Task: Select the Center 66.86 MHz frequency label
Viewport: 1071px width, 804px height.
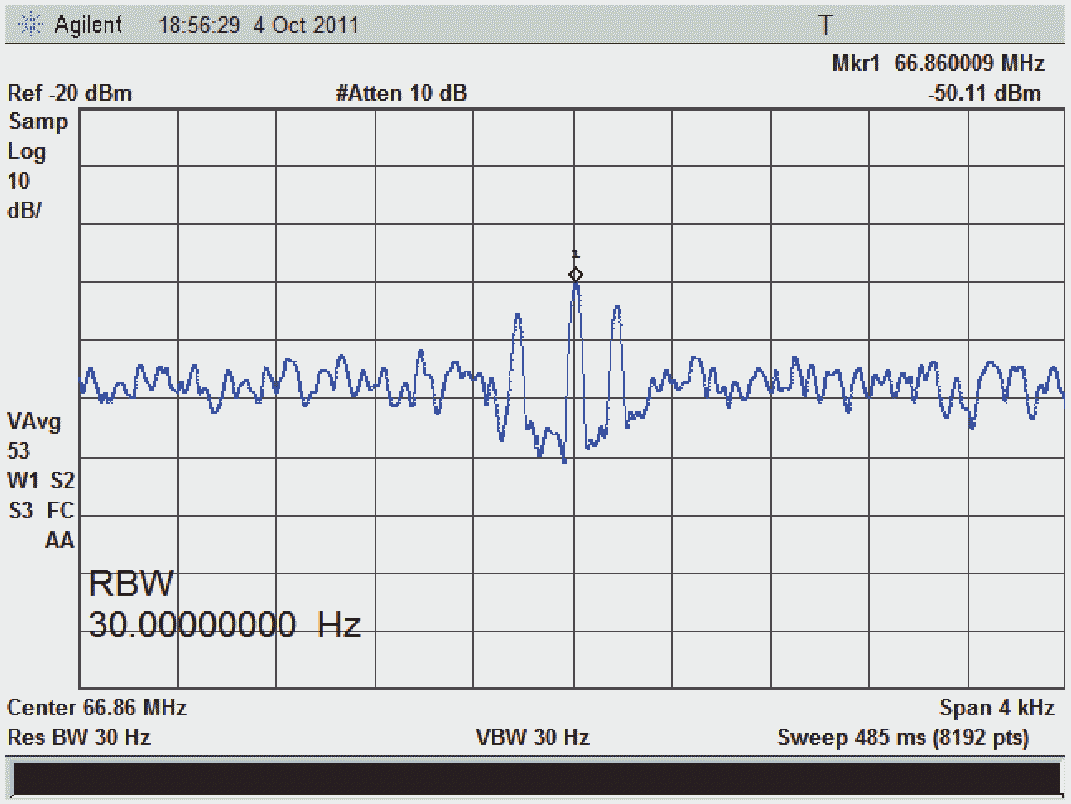Action: click(x=97, y=708)
